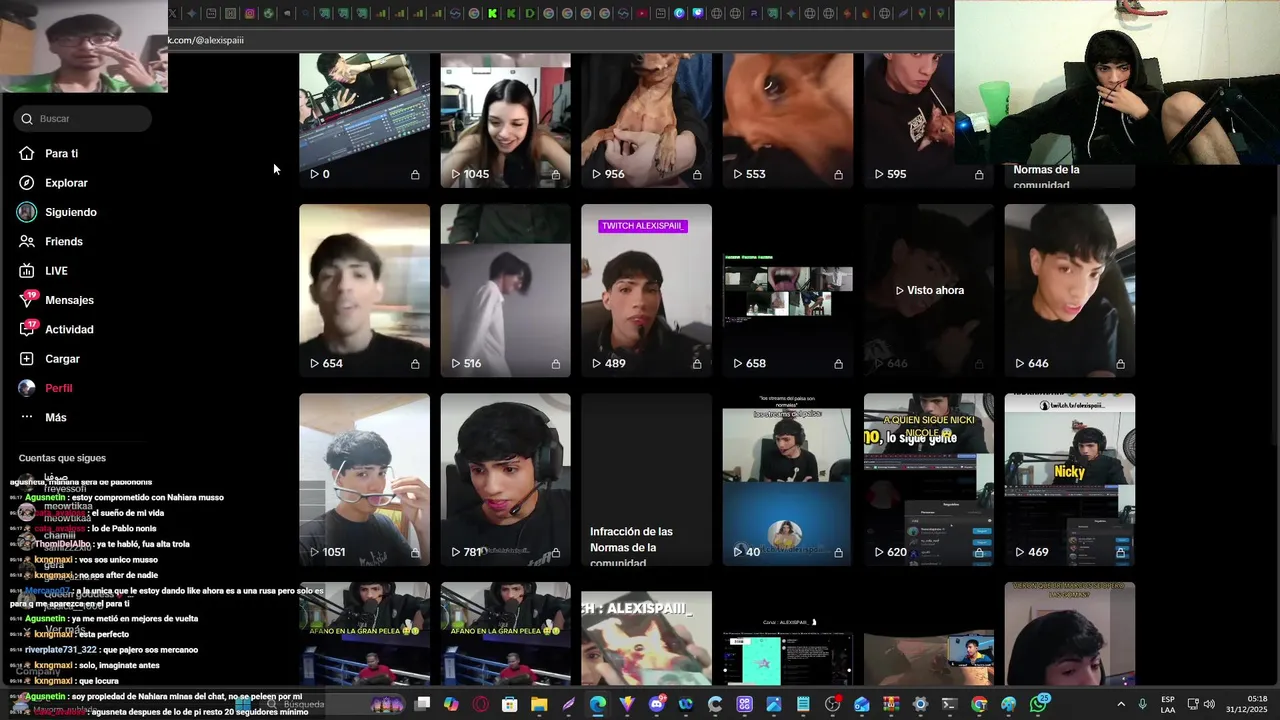Click Cargar upload plus icon
1280x720 pixels.
point(27,358)
